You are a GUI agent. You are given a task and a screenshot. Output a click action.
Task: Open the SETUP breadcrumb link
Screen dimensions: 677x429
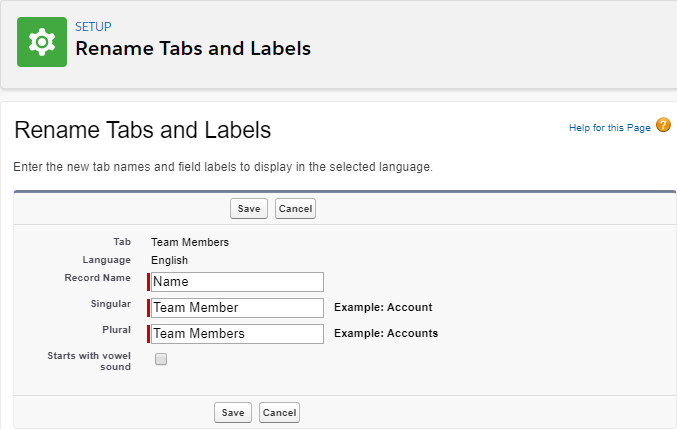pos(93,27)
